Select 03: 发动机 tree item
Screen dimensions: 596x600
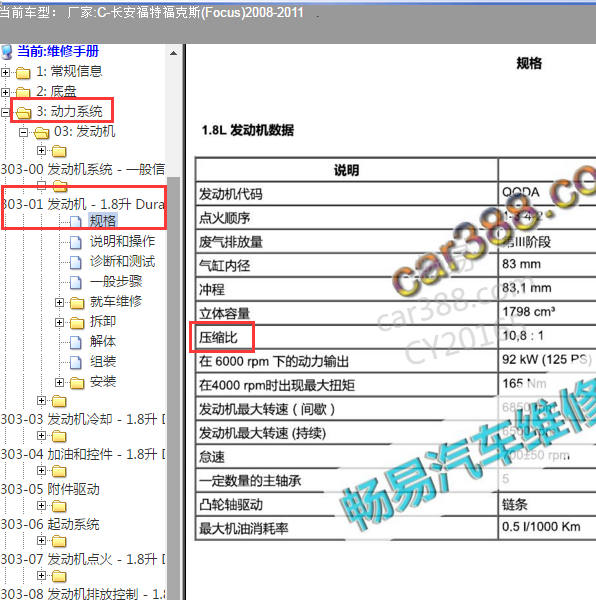click(x=85, y=131)
